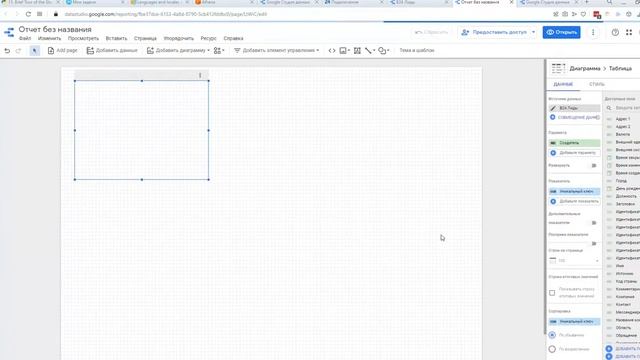
Task: Click Добавить данные in the toolbar
Action: pyautogui.click(x=112, y=51)
